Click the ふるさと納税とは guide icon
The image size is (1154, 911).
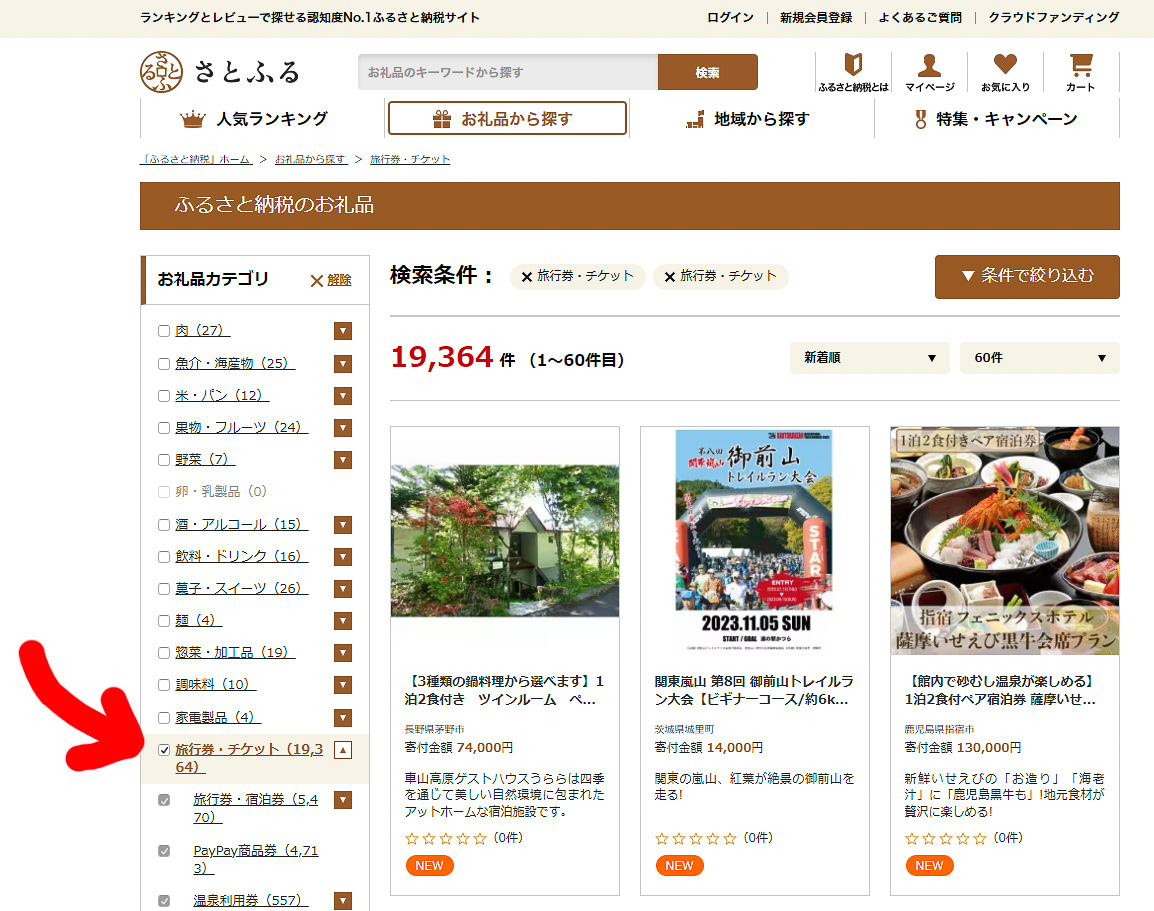coord(851,70)
